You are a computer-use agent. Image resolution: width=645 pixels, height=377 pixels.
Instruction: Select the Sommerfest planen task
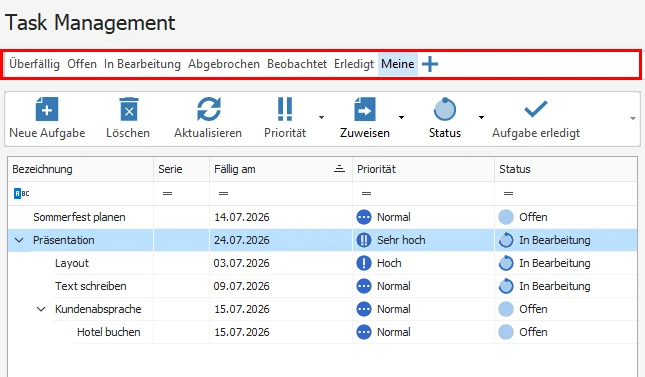[79, 217]
